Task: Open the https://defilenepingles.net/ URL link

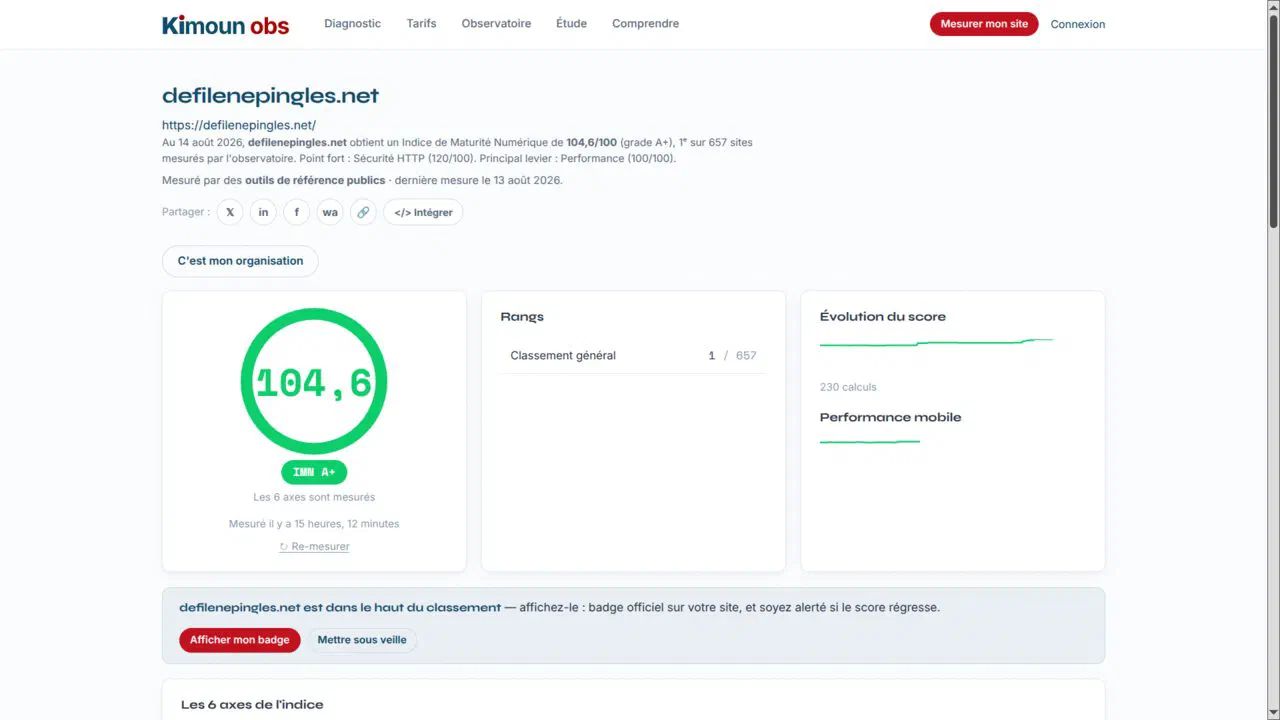Action: tap(239, 125)
